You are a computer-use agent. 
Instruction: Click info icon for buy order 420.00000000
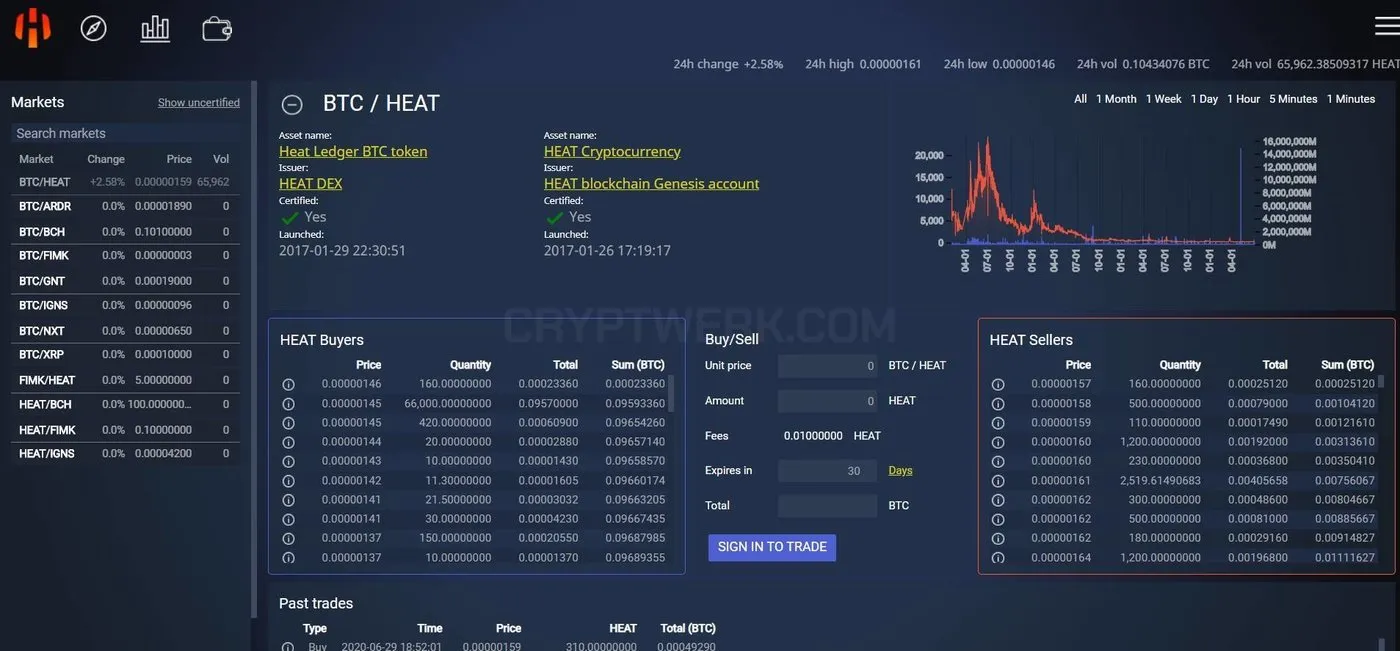[288, 423]
